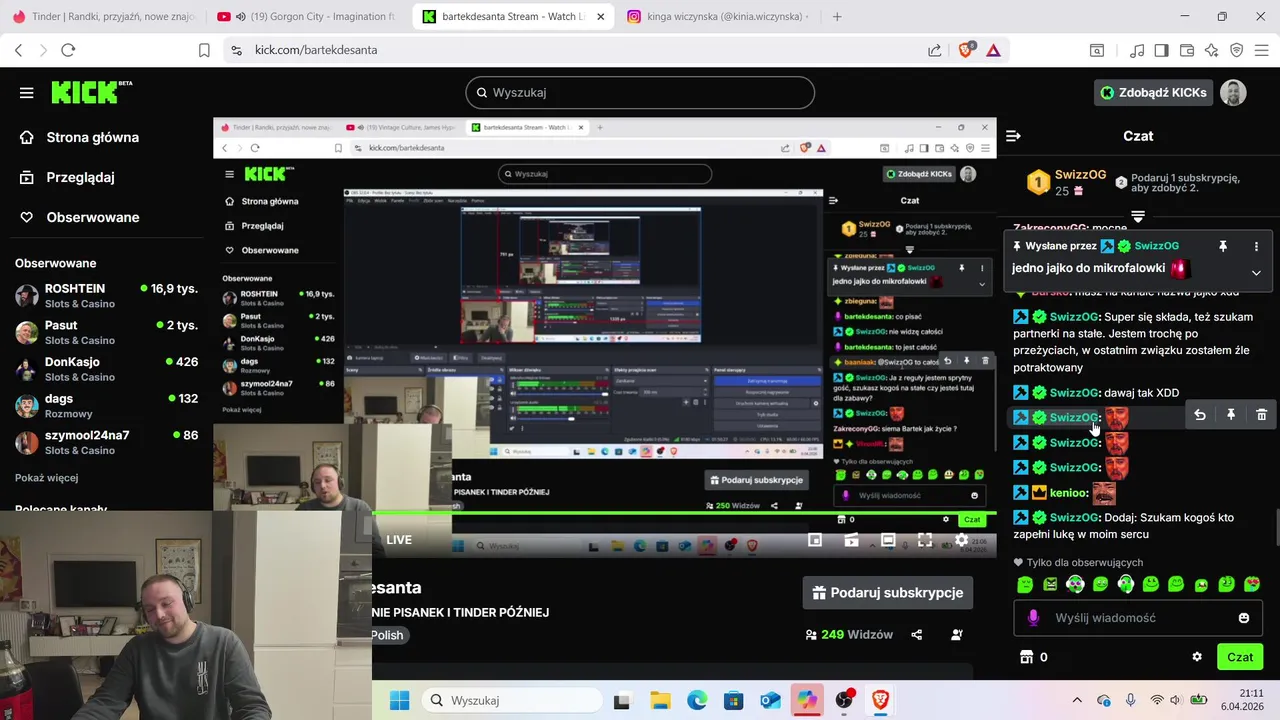The width and height of the screenshot is (1280, 720).
Task: Click the KICK logo in the header
Action: pyautogui.click(x=91, y=92)
